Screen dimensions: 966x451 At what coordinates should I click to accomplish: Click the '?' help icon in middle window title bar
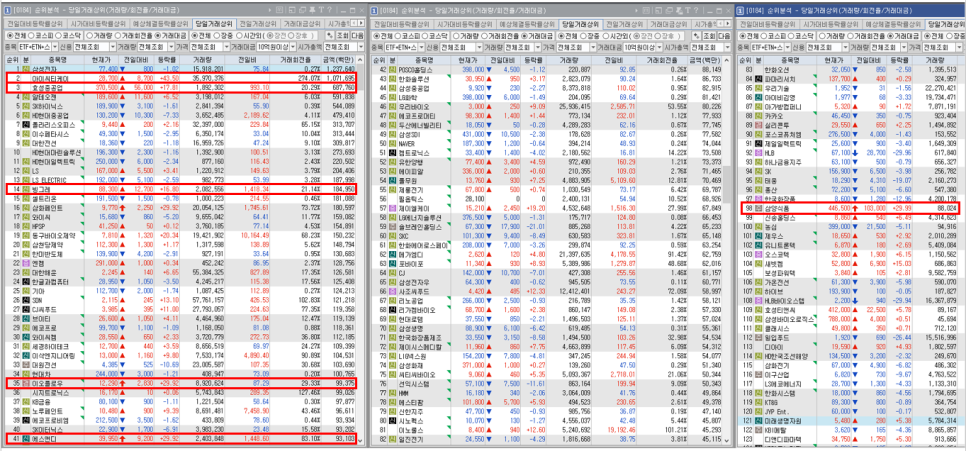point(696,10)
